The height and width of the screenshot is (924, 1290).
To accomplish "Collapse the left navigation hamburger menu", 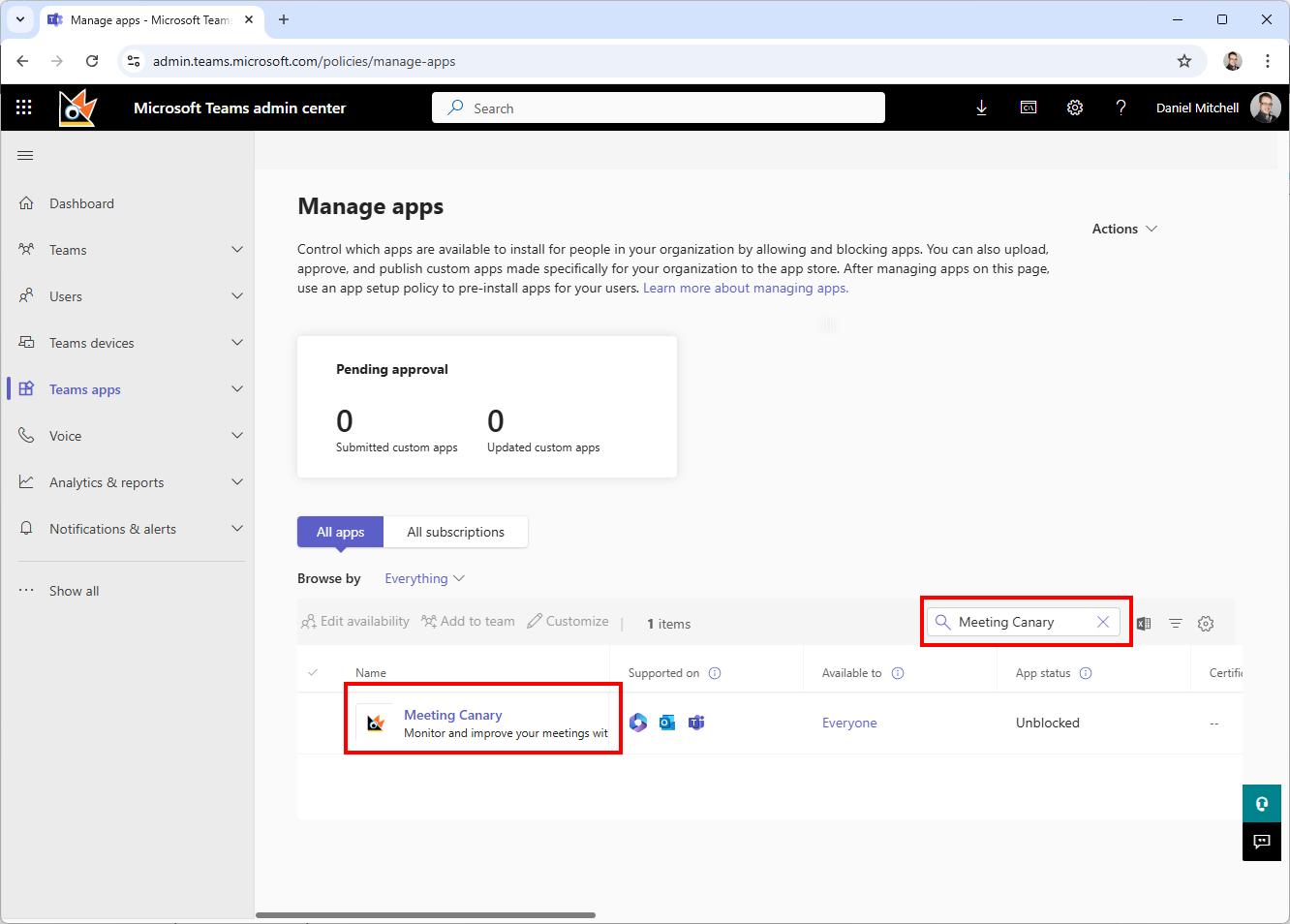I will pos(25,155).
